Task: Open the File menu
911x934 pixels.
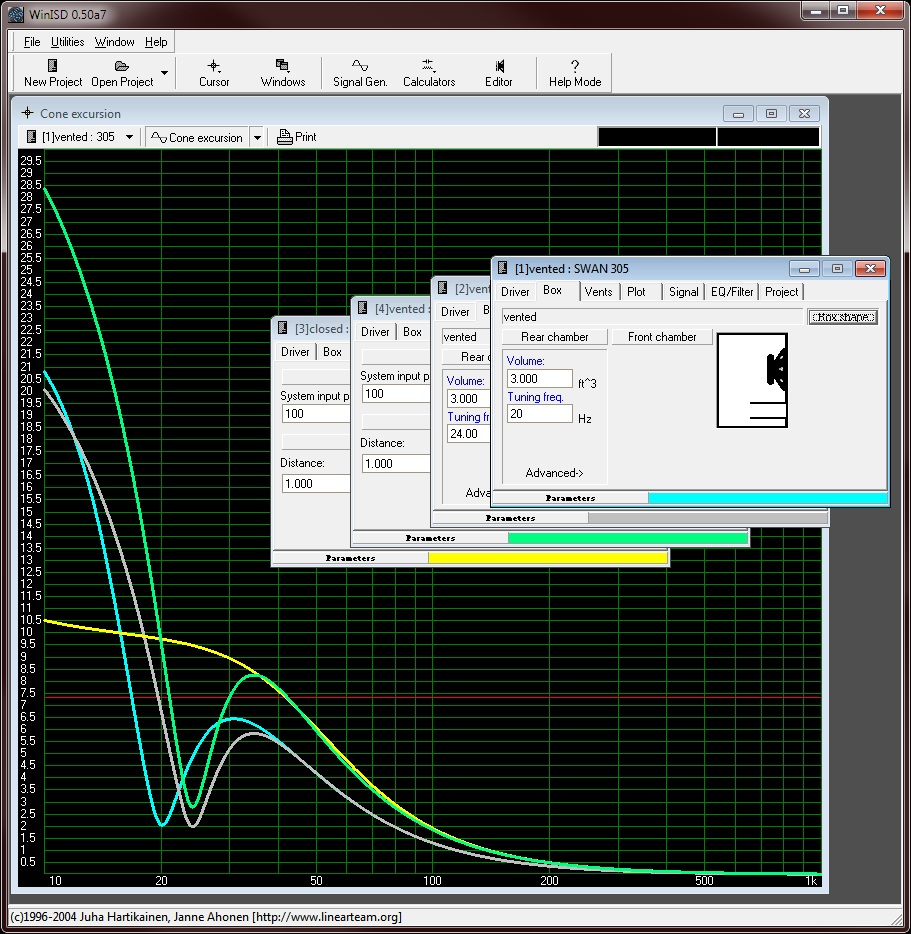Action: point(32,42)
